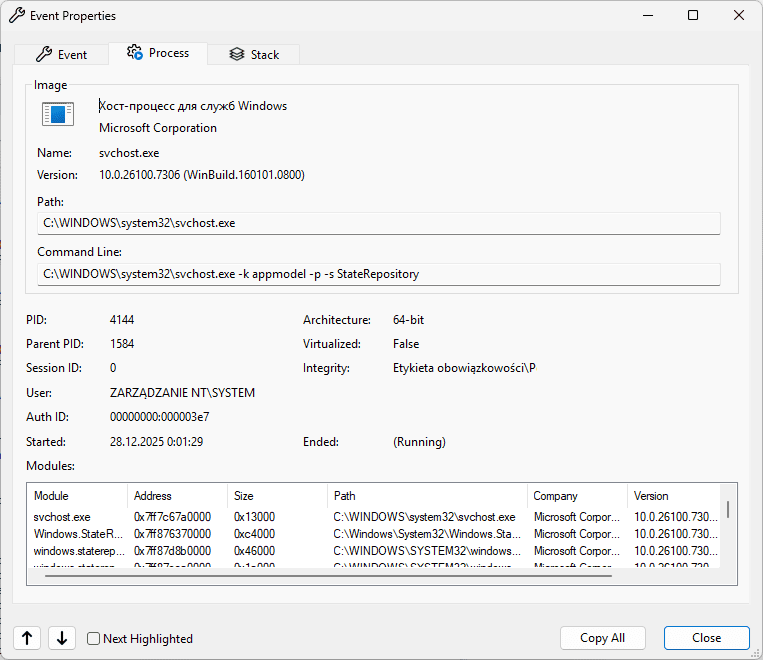Screen dimensions: 763x660
Task: Click the Хост-процесс для служб Windows description
Action: pos(193,106)
